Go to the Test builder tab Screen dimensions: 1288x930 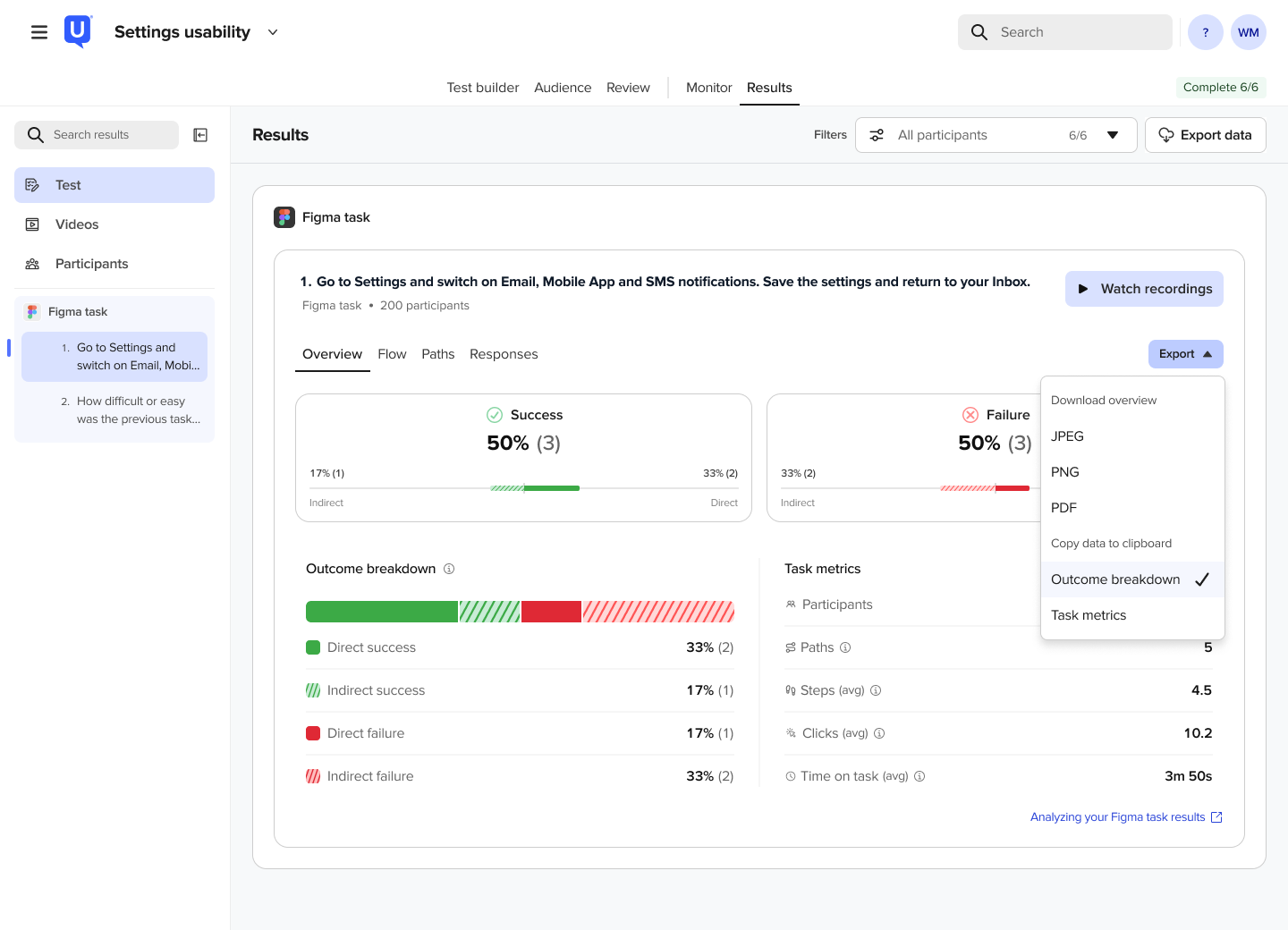tap(483, 88)
